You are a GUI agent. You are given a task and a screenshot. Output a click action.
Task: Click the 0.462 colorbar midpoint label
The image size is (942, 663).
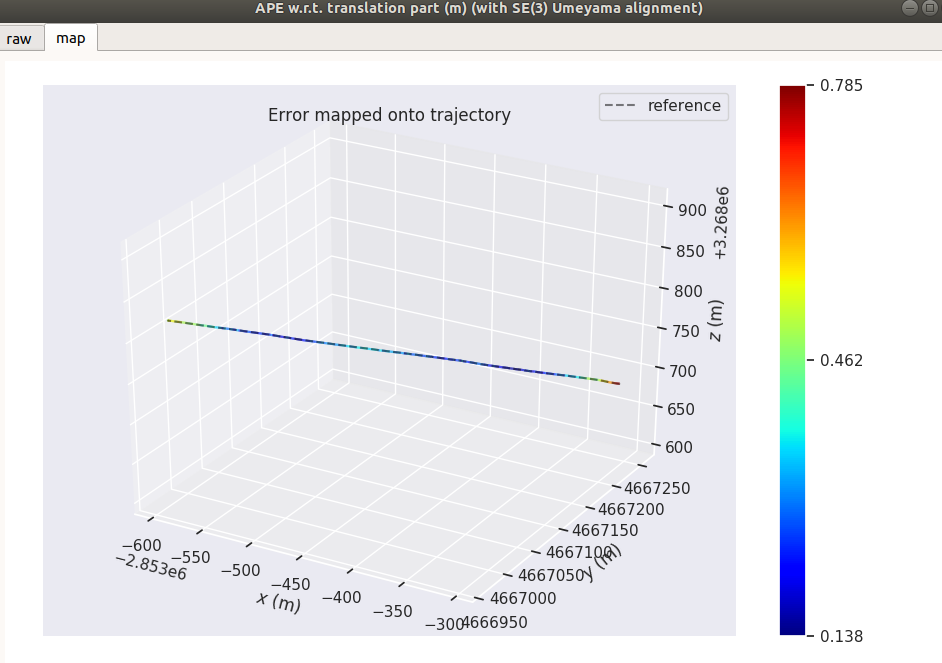(x=841, y=360)
